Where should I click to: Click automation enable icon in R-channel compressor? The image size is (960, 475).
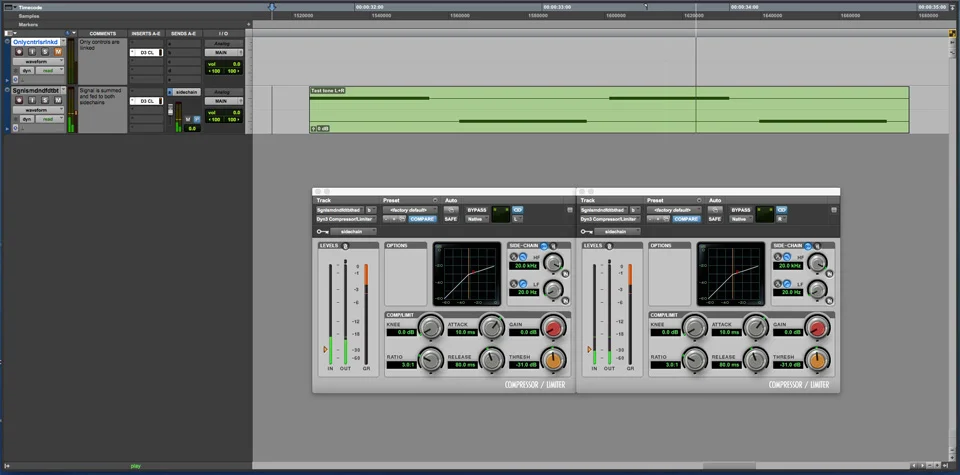point(716,210)
